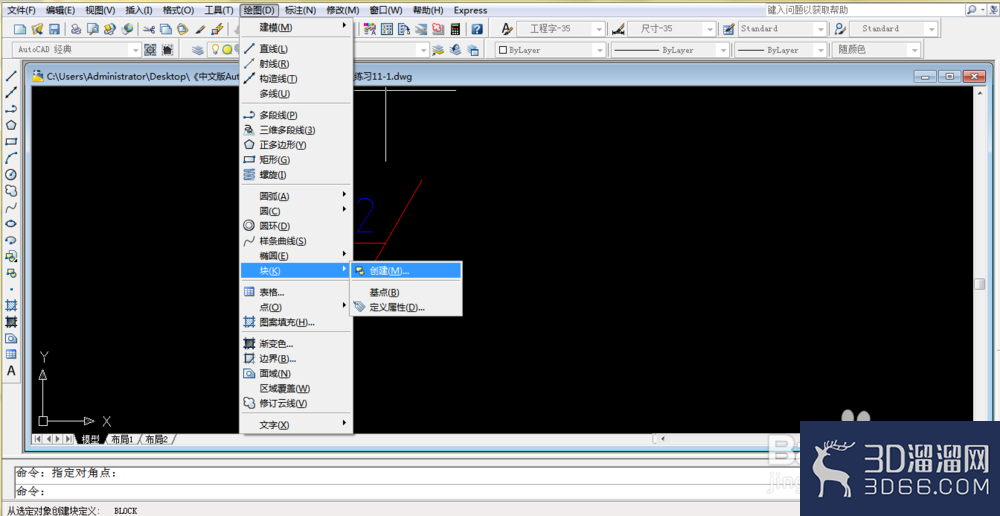Select the Construction Line tool in left toolbar
Viewport: 1000px width, 516px height.
[11, 92]
